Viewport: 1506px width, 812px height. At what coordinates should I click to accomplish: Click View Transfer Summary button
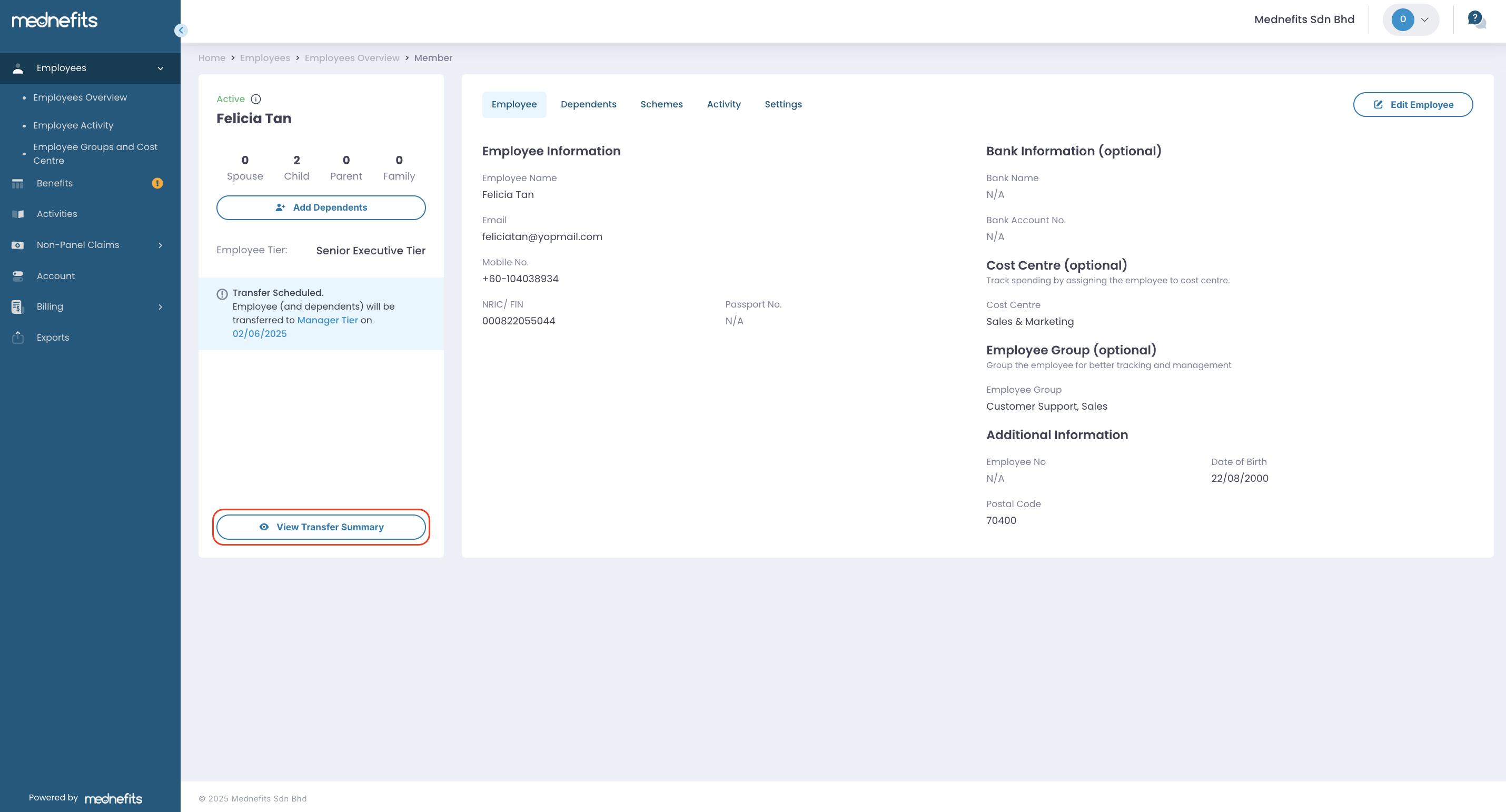pyautogui.click(x=321, y=527)
